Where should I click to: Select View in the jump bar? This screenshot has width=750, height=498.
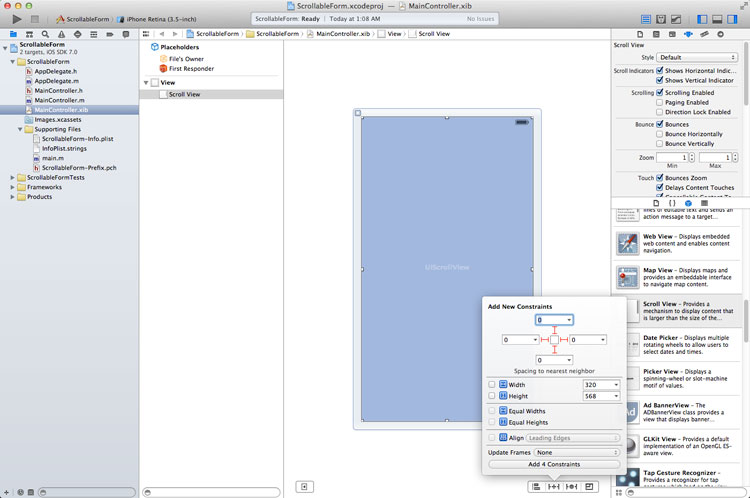coord(389,34)
